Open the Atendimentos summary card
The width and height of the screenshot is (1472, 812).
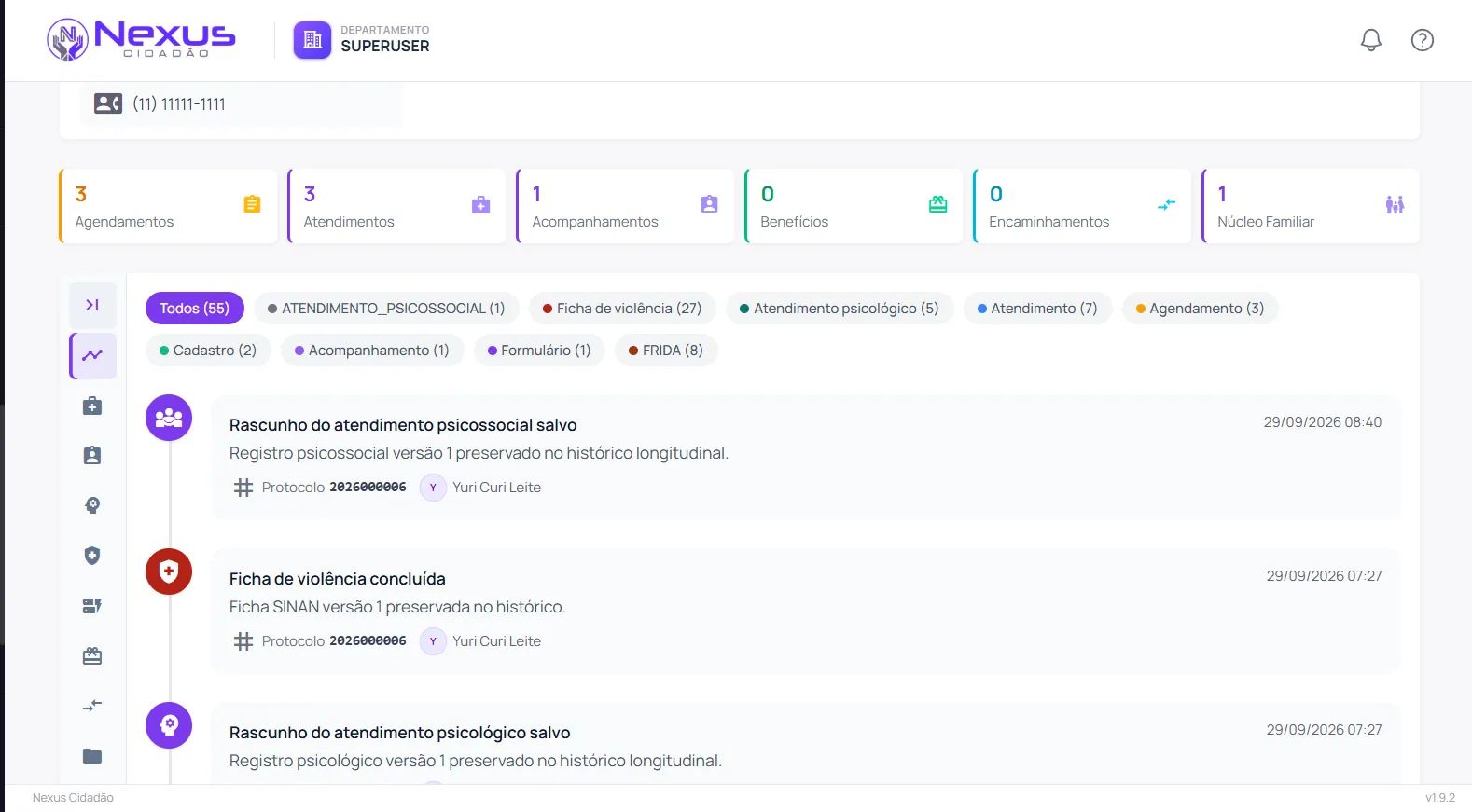point(396,206)
